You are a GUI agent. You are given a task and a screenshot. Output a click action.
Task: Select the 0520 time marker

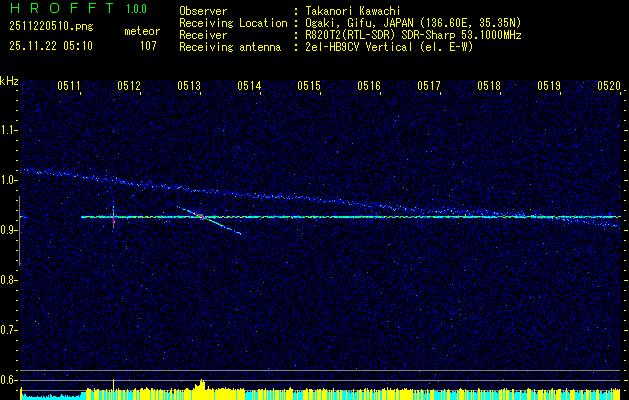coord(609,87)
